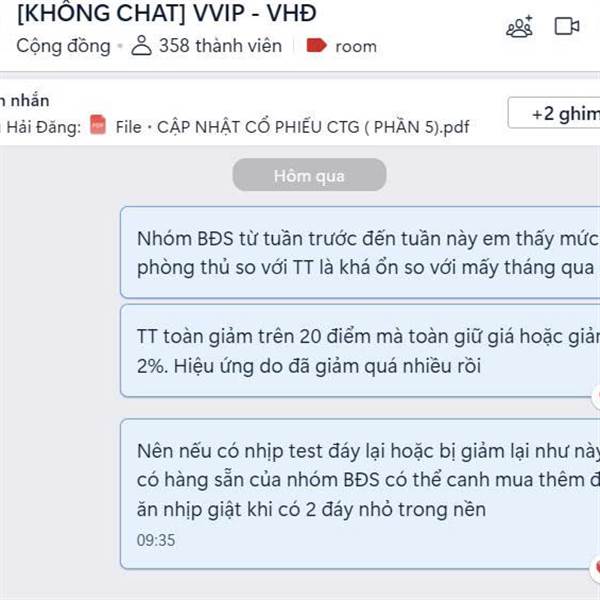This screenshot has height=600, width=600.
Task: Select the Hôm qua date separator
Action: pyautogui.click(x=309, y=176)
